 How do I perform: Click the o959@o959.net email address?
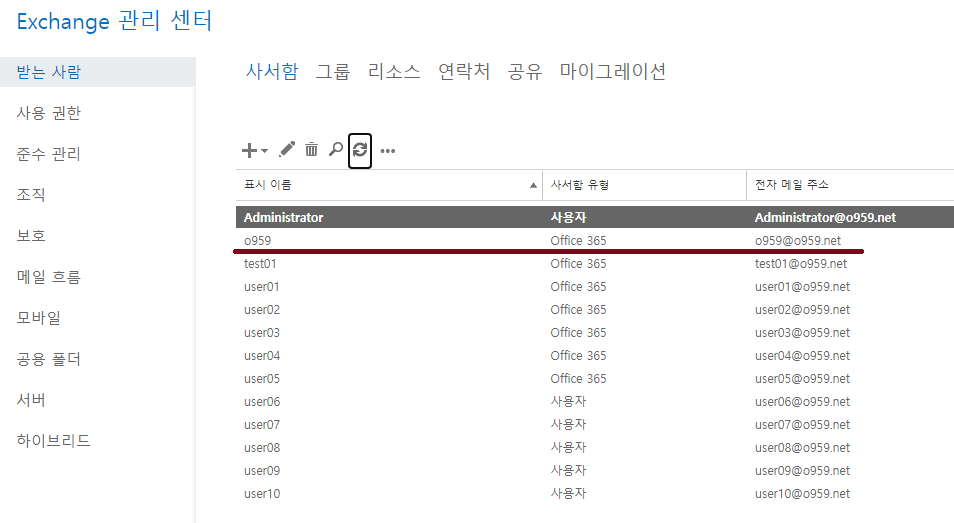click(798, 240)
